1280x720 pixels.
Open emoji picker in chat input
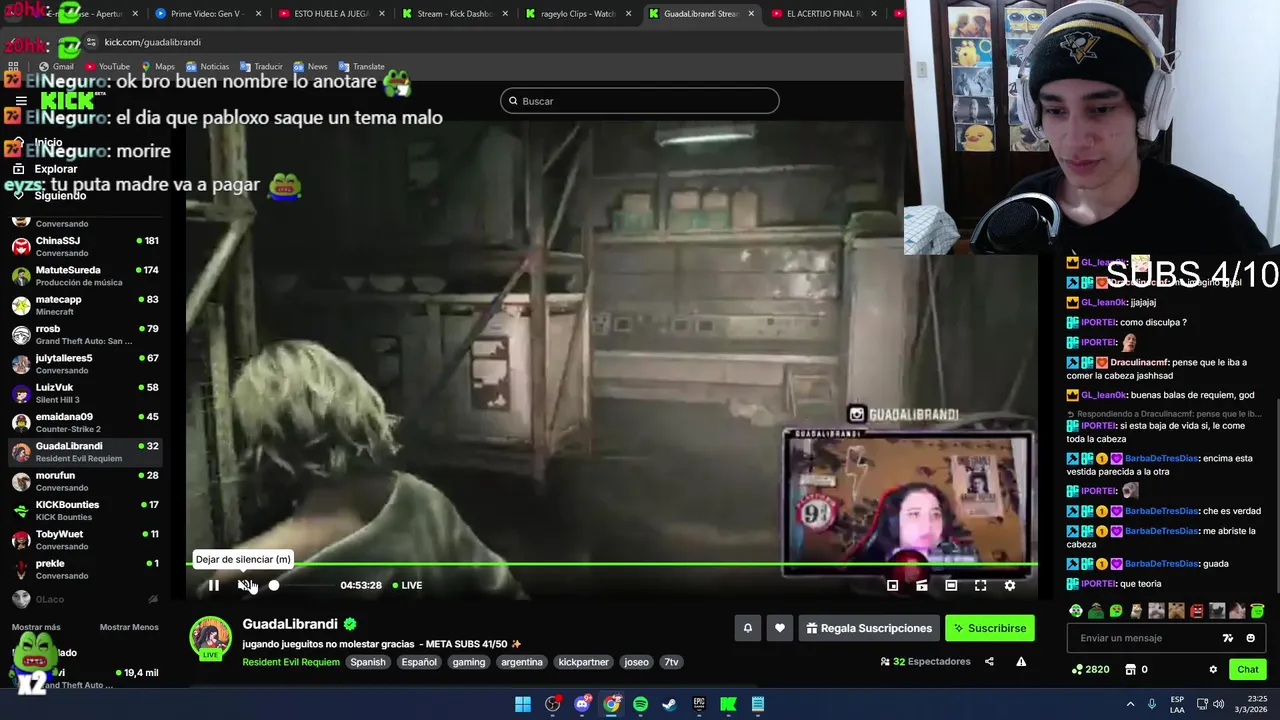(x=1250, y=638)
